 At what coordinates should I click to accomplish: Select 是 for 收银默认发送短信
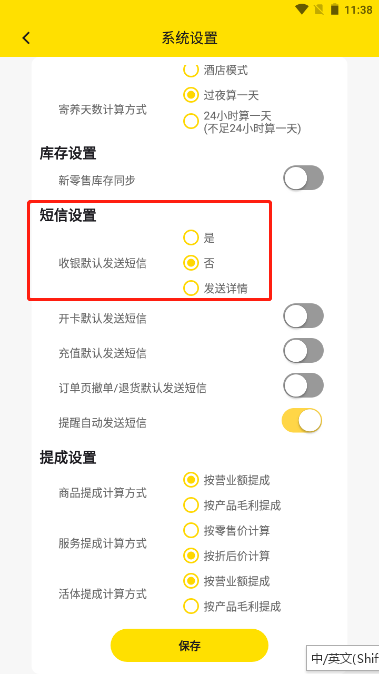pyautogui.click(x=191, y=237)
